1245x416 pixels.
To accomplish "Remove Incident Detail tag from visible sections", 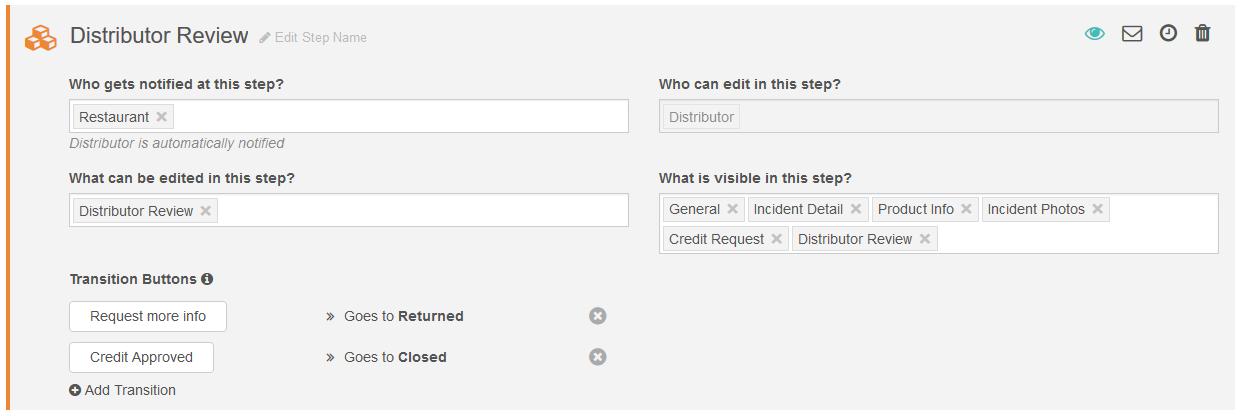I will tap(856, 209).
